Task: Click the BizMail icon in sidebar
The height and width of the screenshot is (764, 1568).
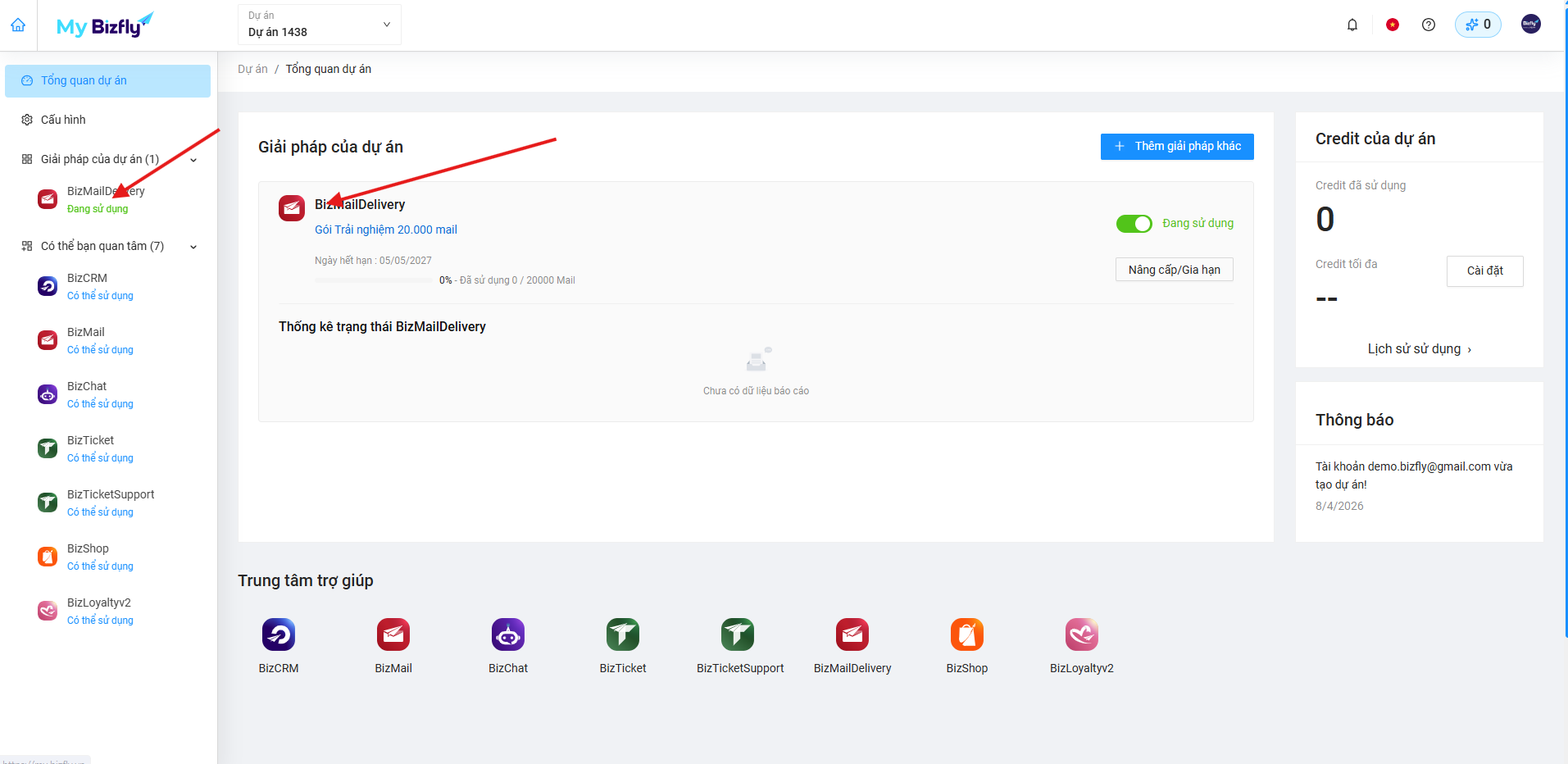Action: coord(48,340)
